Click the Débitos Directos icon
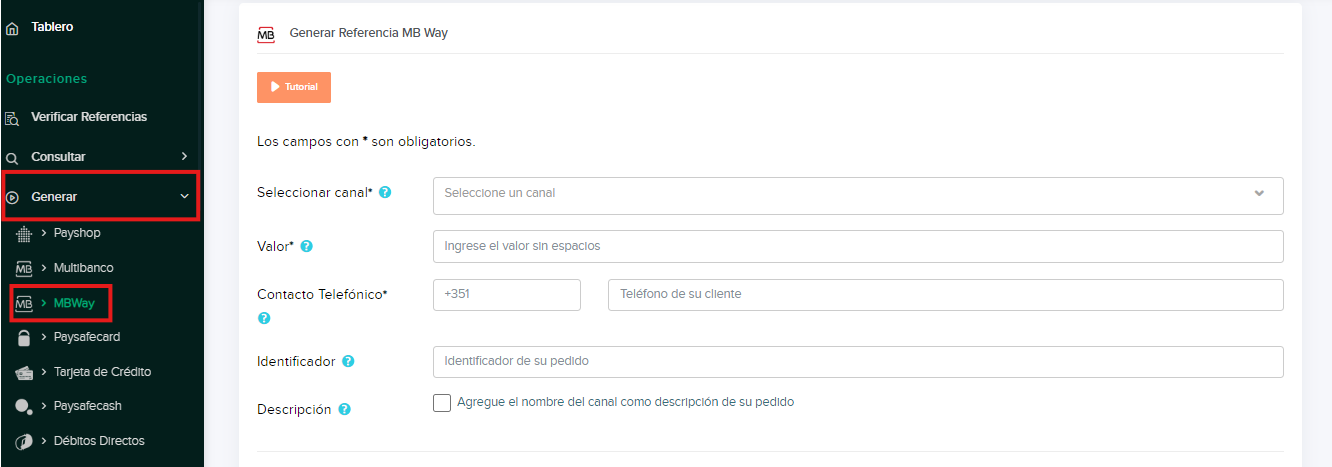1332x467 pixels. click(x=25, y=441)
